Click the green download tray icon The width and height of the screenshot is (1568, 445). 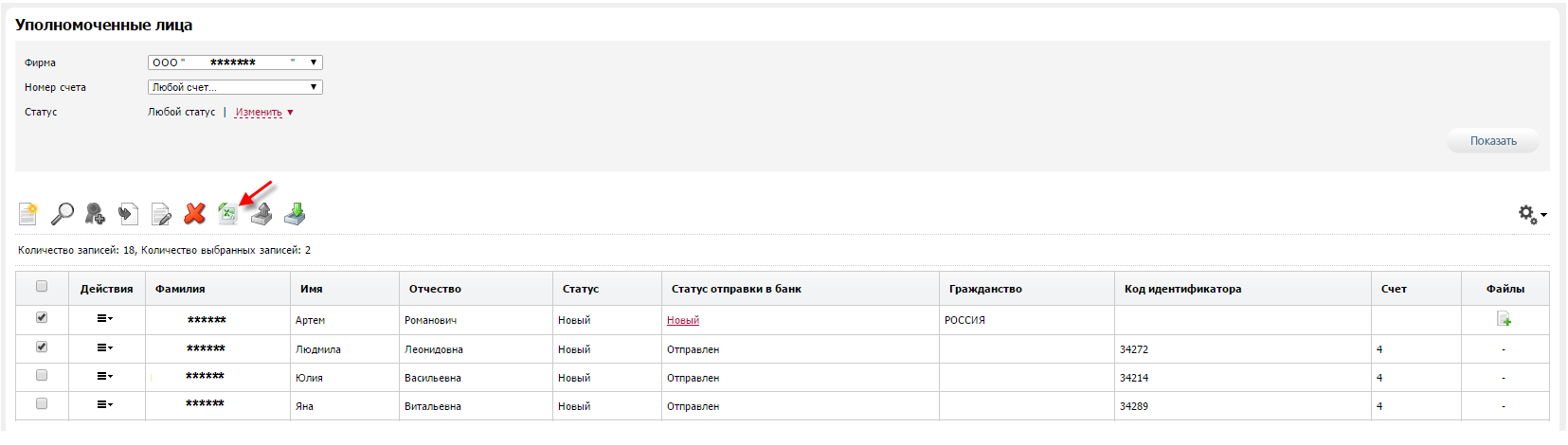point(295,214)
